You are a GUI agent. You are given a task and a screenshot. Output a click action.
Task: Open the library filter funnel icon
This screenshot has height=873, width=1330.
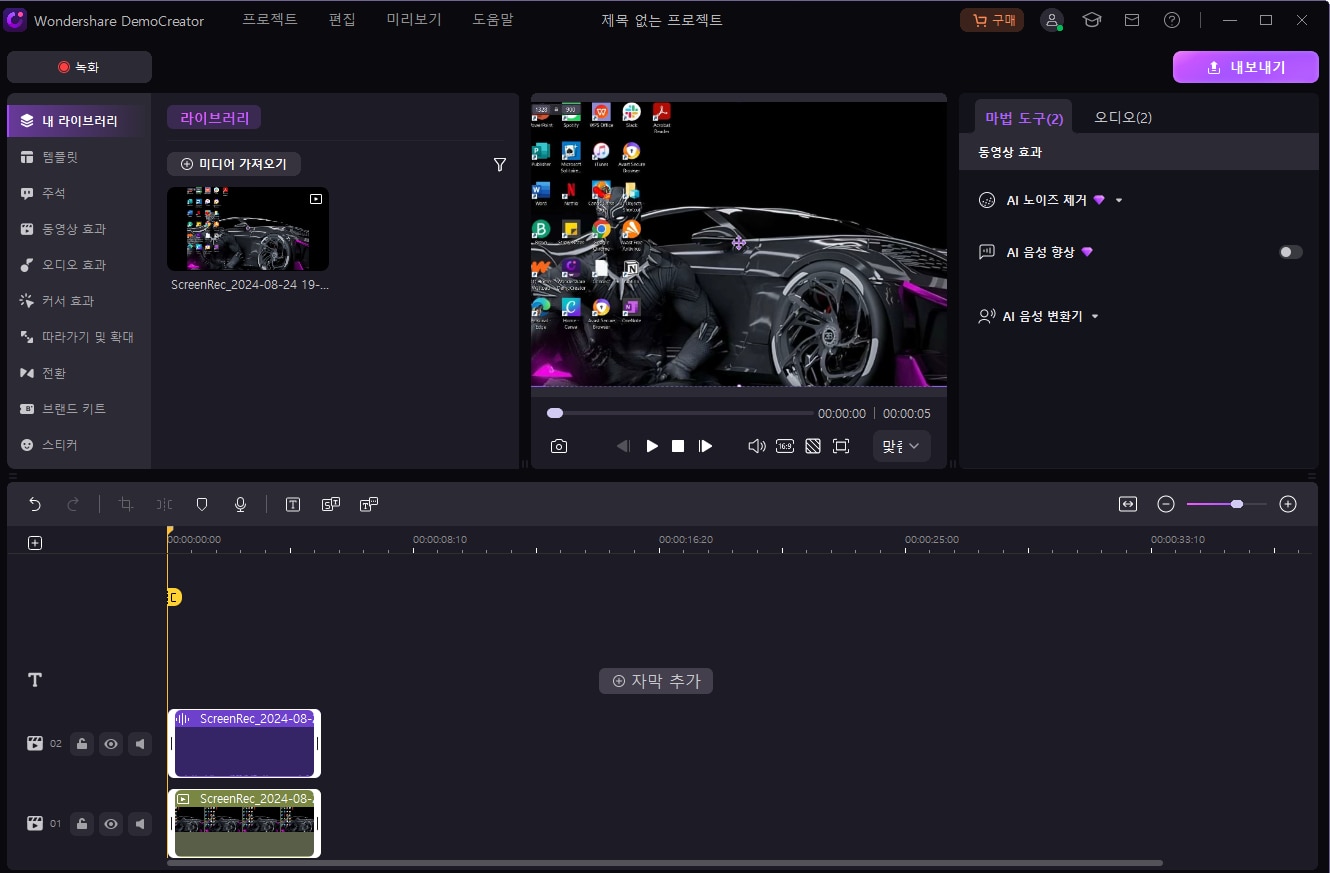click(x=500, y=165)
